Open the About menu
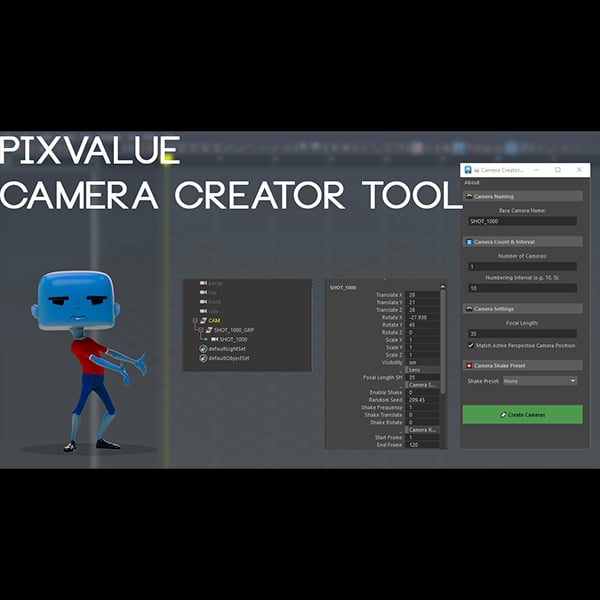Screen dimensions: 600x600 tap(472, 183)
